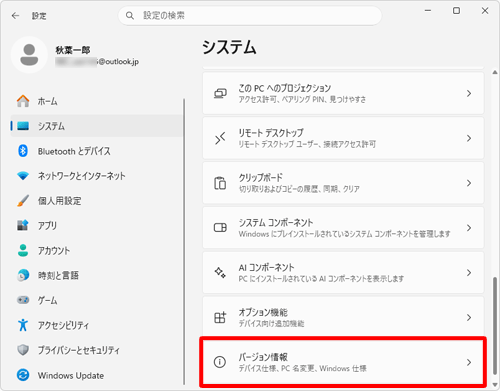Click the プライバシー shield icon
500x391 pixels.
tap(23, 350)
